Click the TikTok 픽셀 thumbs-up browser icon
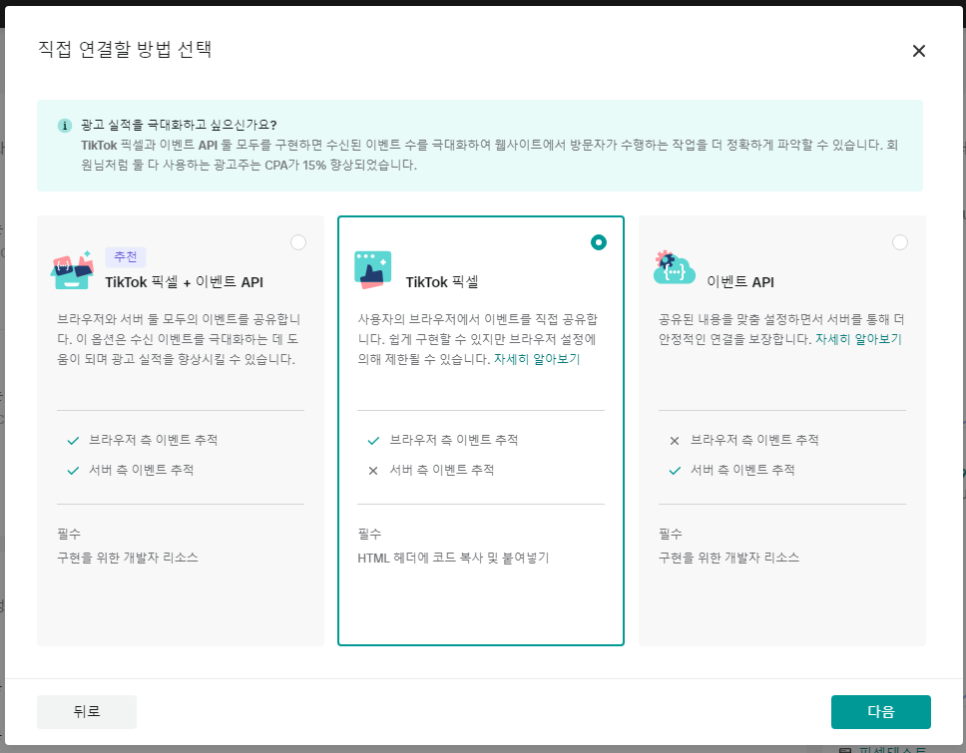Screen dimensions: 966x753 [373, 270]
